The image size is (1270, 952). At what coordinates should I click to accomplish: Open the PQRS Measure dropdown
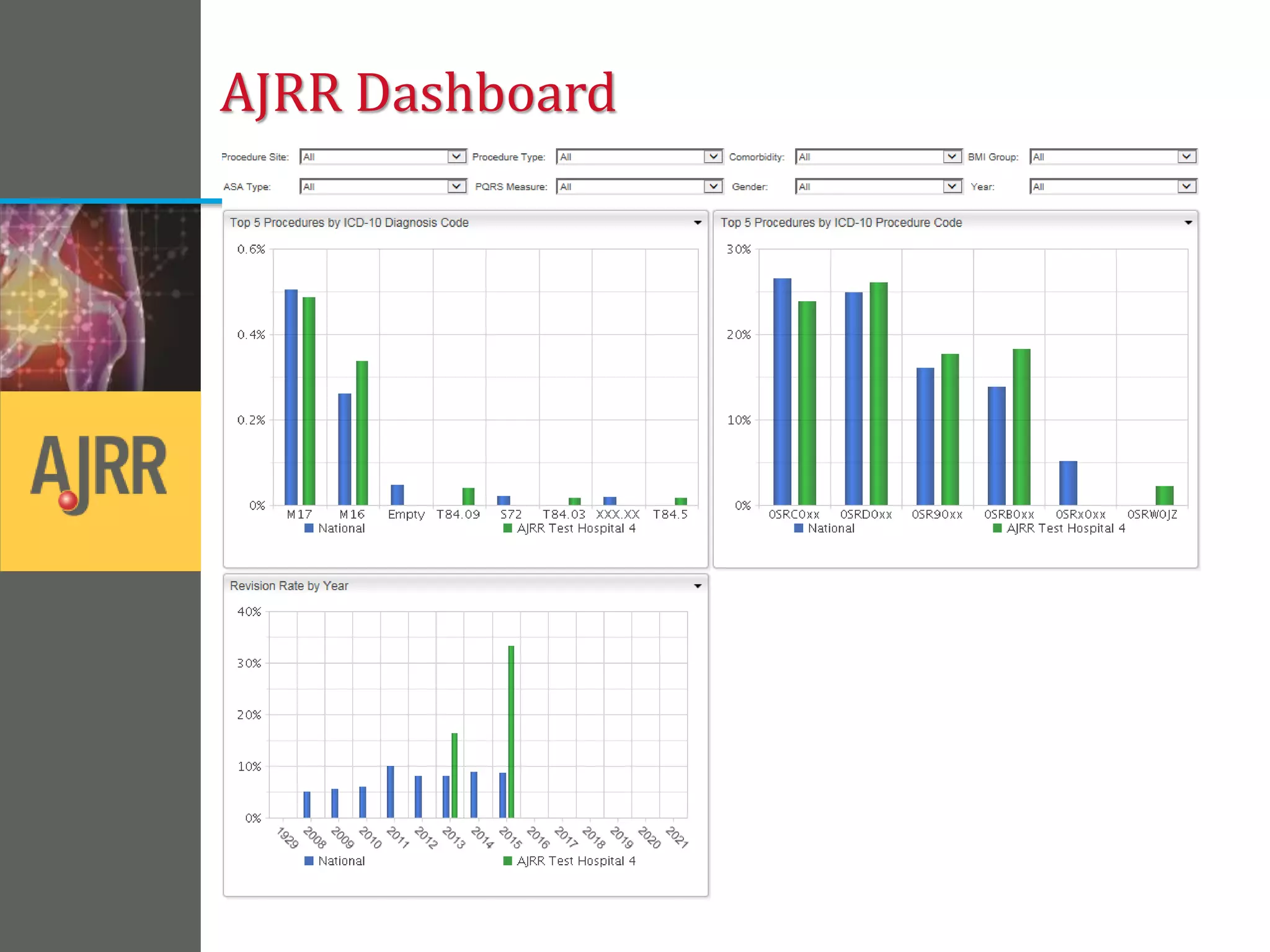639,187
